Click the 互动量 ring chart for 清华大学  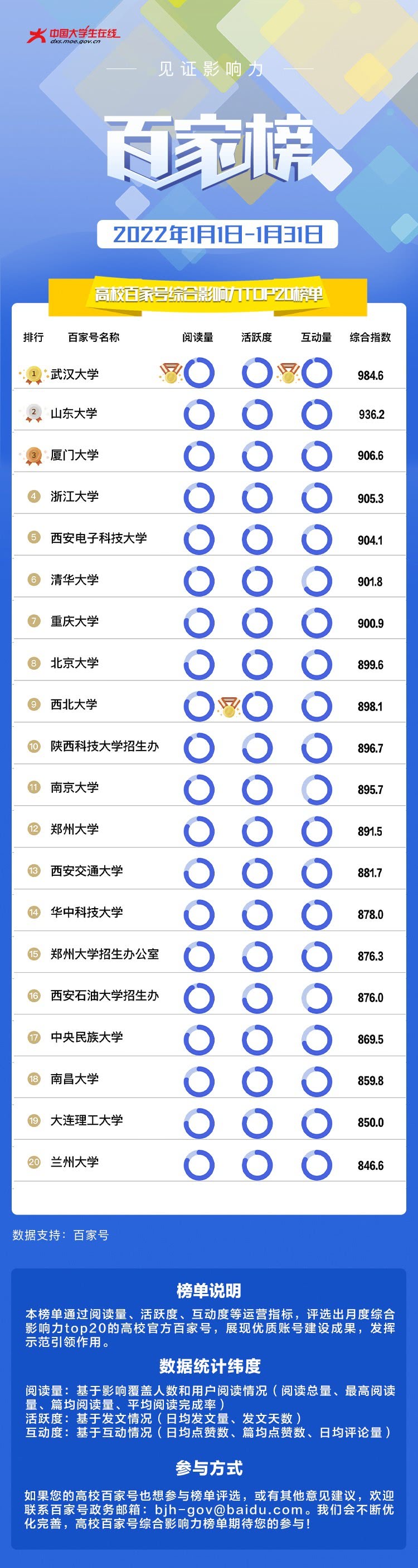coord(317,581)
